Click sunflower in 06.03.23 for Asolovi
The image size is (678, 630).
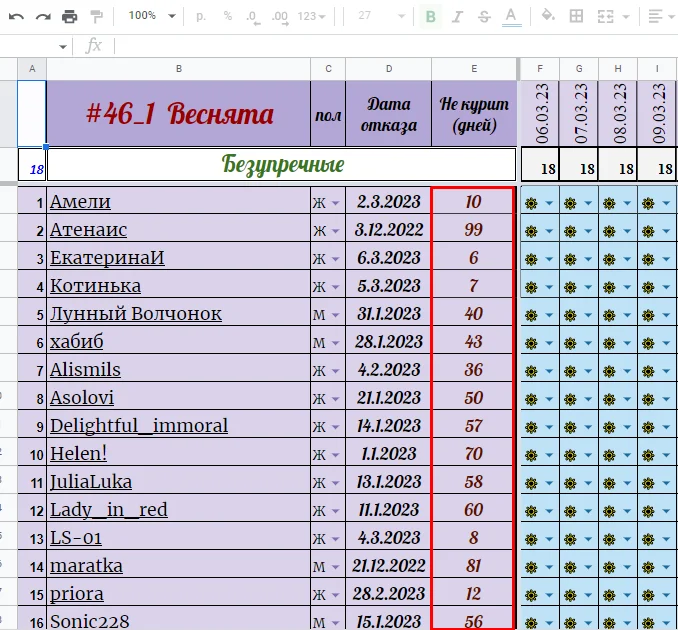pos(531,399)
